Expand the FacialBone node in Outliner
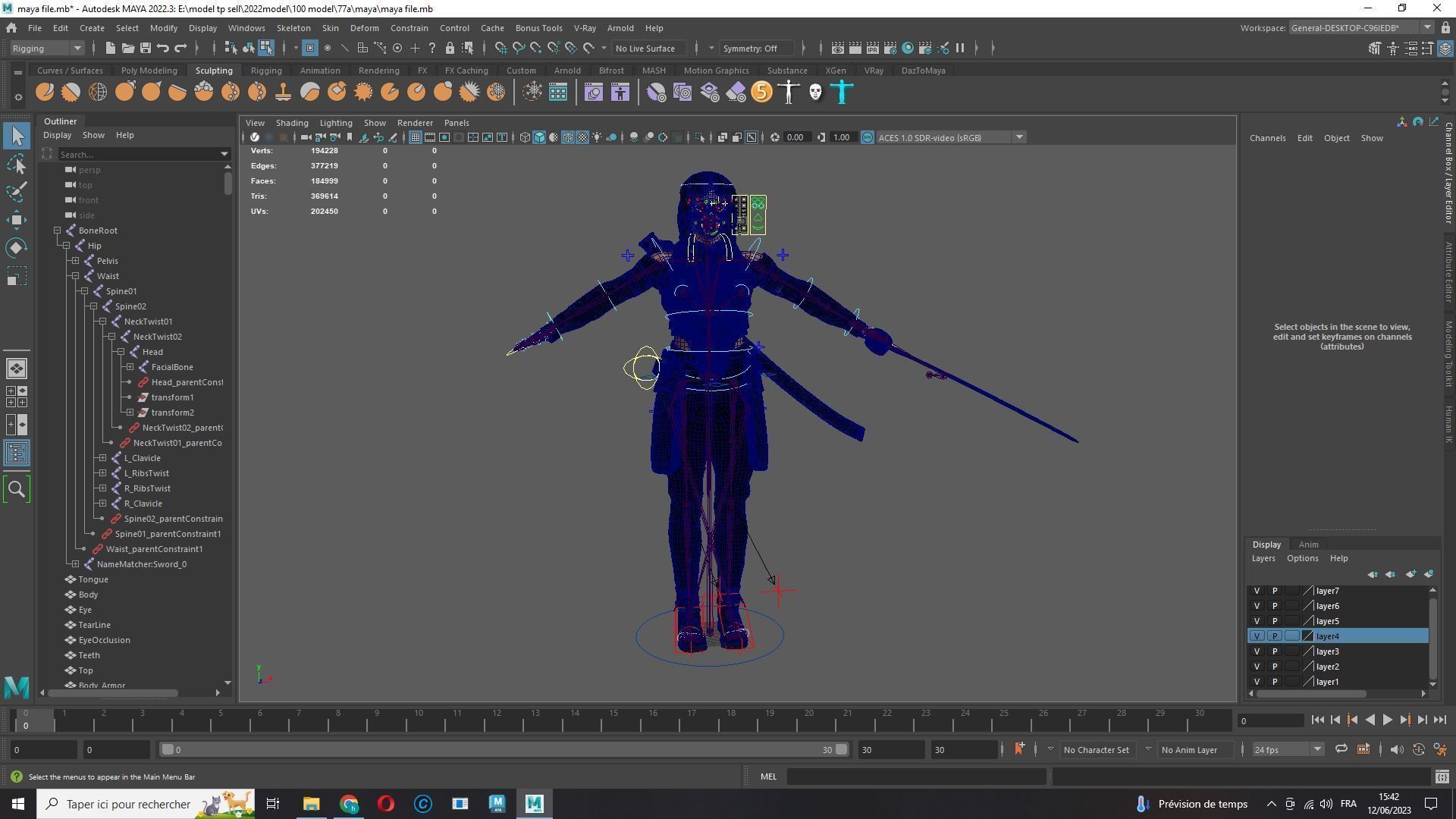Screen dimensions: 1456x819 [130, 367]
